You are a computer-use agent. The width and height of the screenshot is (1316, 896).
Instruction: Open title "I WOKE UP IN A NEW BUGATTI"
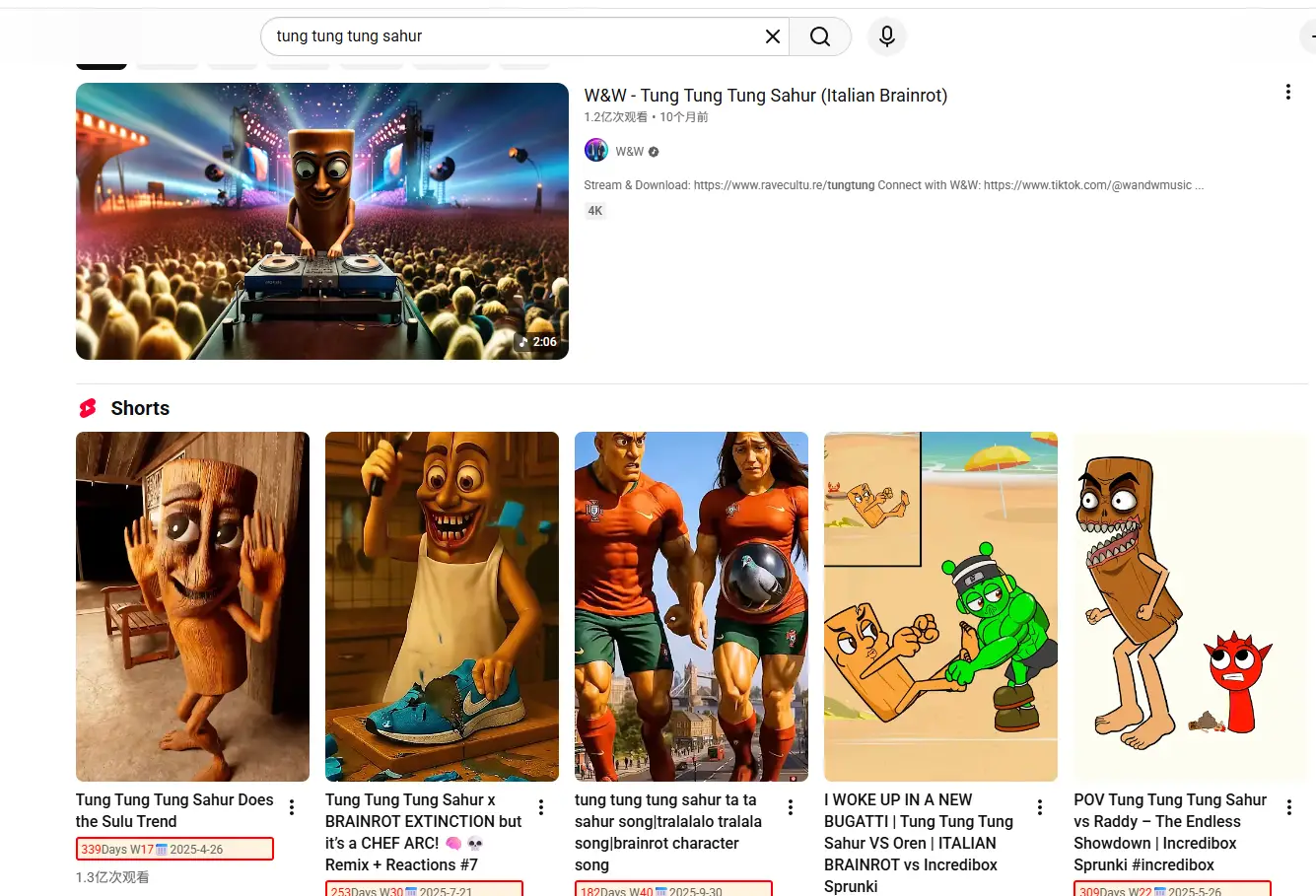pyautogui.click(x=919, y=843)
